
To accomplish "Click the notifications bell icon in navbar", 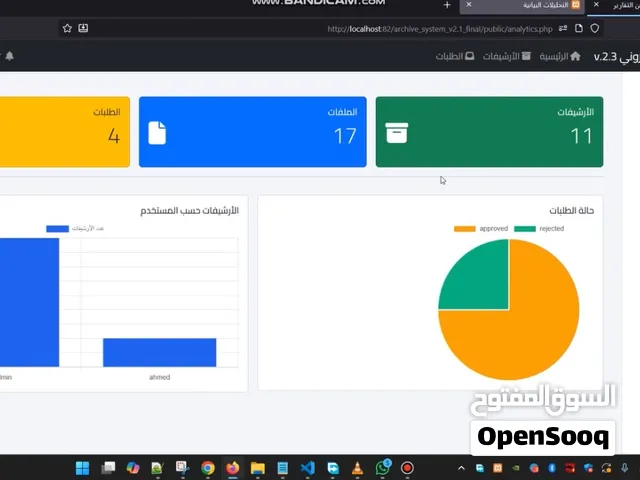I will click(x=10, y=56).
